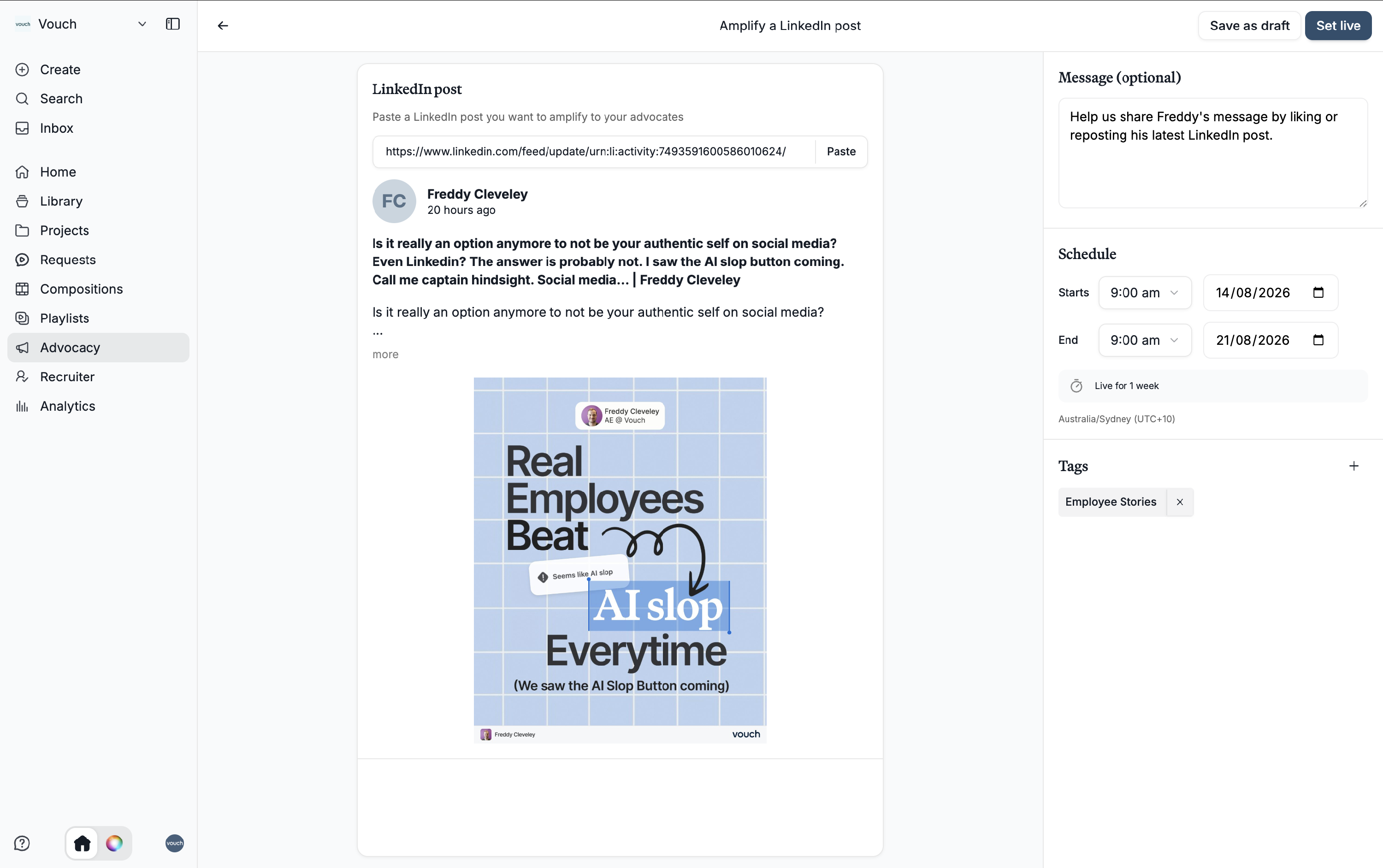Viewport: 1383px width, 868px height.
Task: Add a tag with the plus icon
Action: pos(1353,466)
